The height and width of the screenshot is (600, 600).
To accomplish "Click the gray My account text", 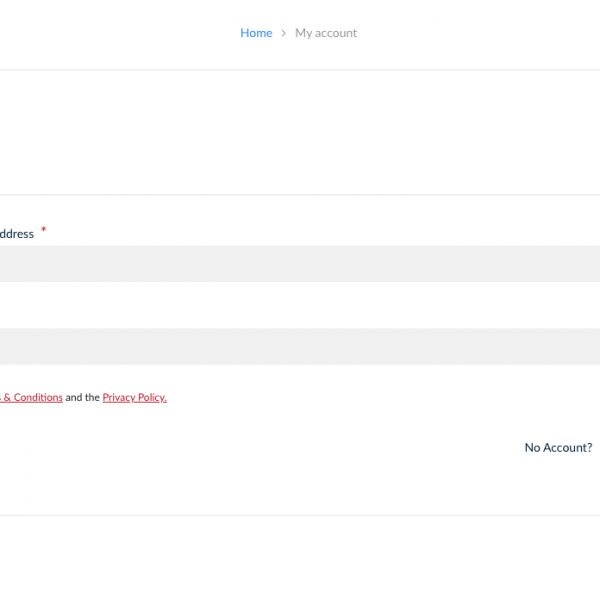I will (326, 33).
